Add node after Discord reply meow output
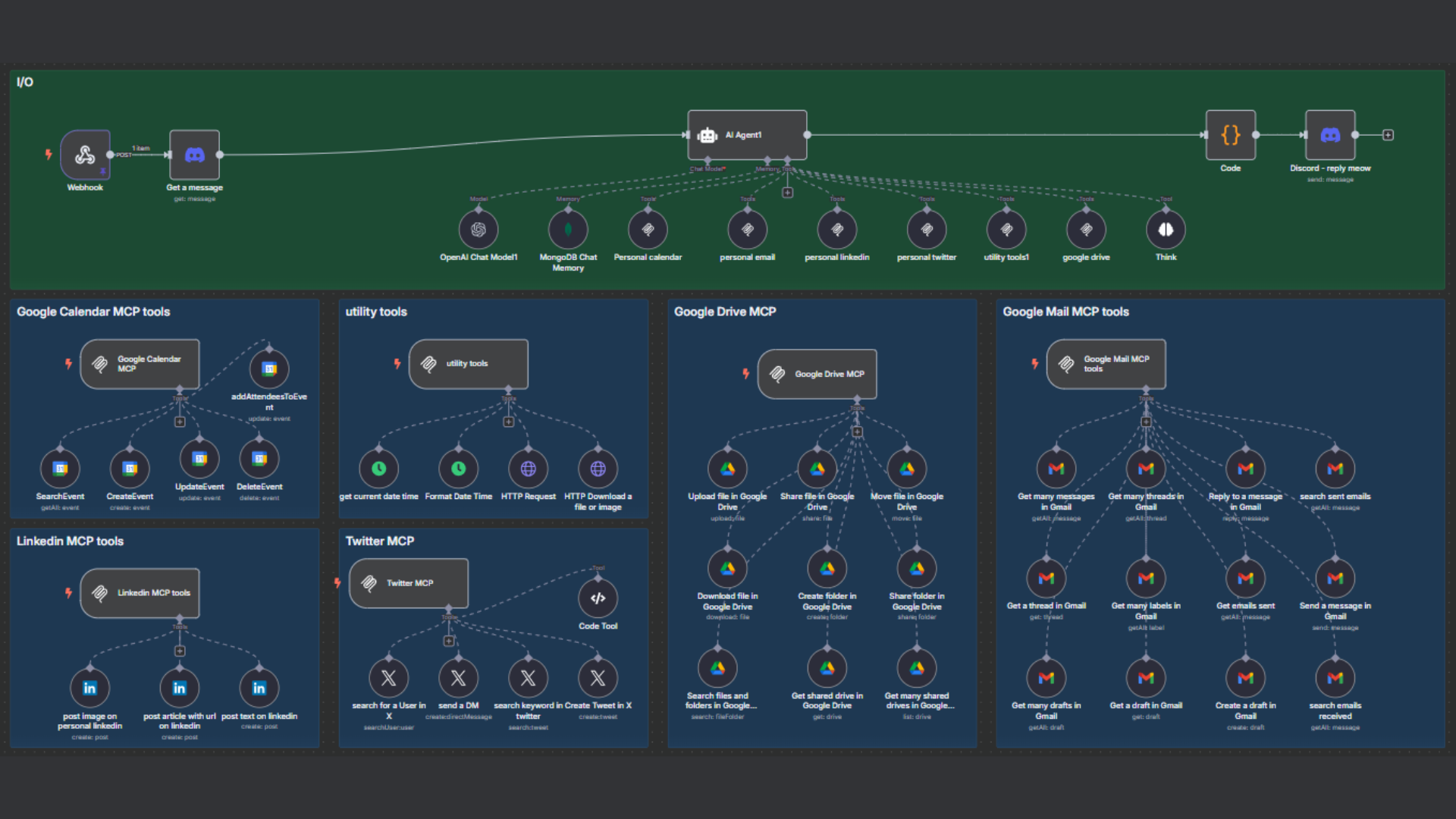The image size is (1456, 819). point(1388,135)
